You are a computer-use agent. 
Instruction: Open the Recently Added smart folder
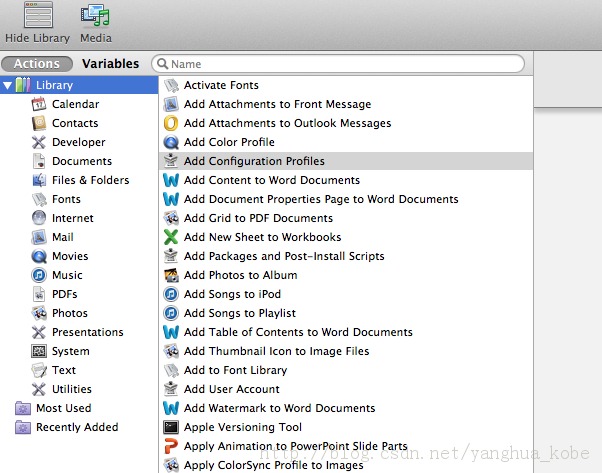click(66, 427)
